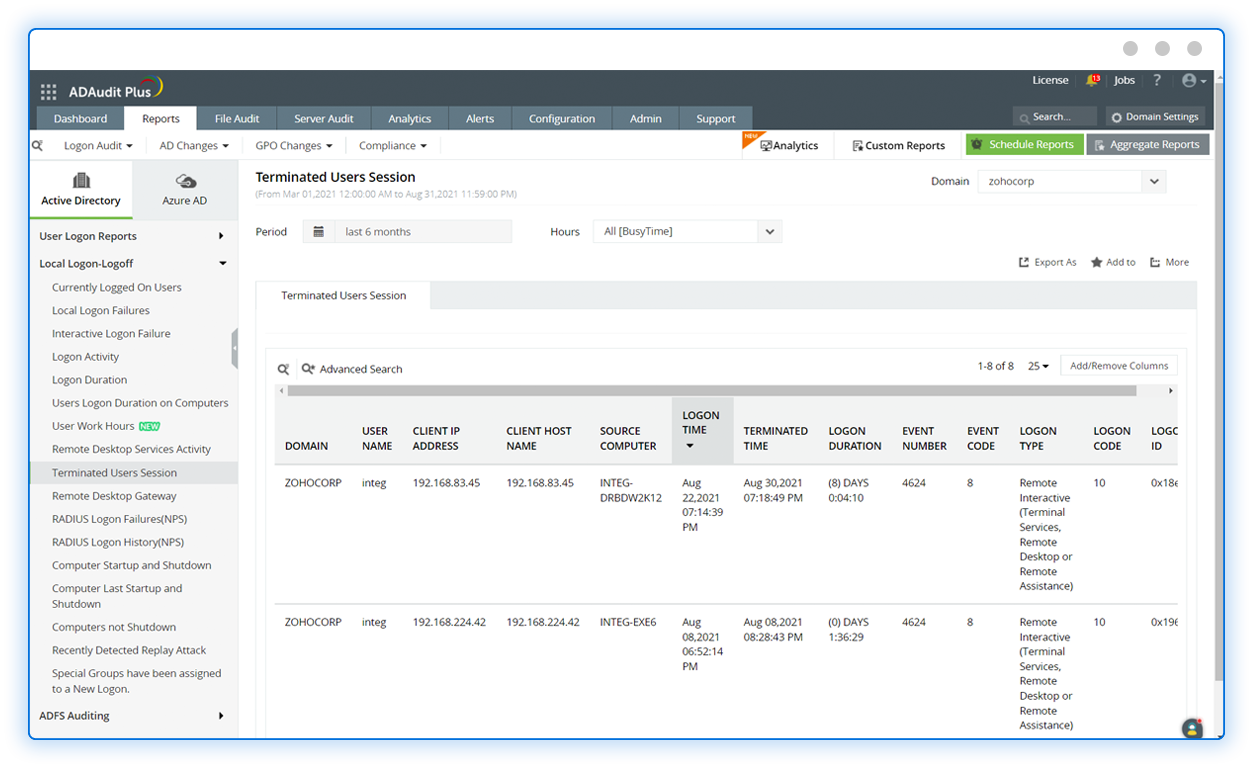Expand ADFS Auditing section
This screenshot has height=768, width=1253.
132,715
